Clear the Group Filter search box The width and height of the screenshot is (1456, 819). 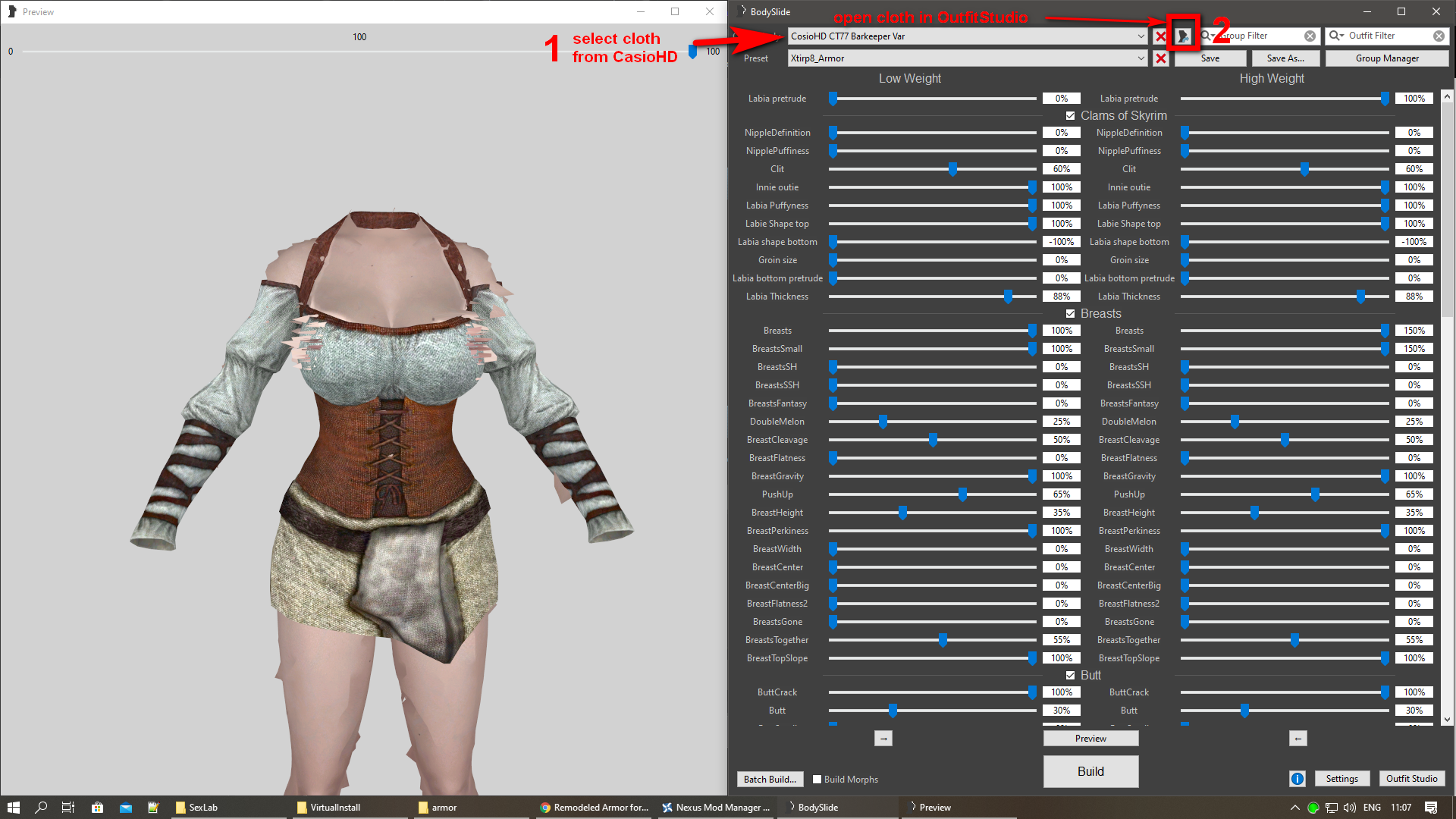tap(1310, 36)
